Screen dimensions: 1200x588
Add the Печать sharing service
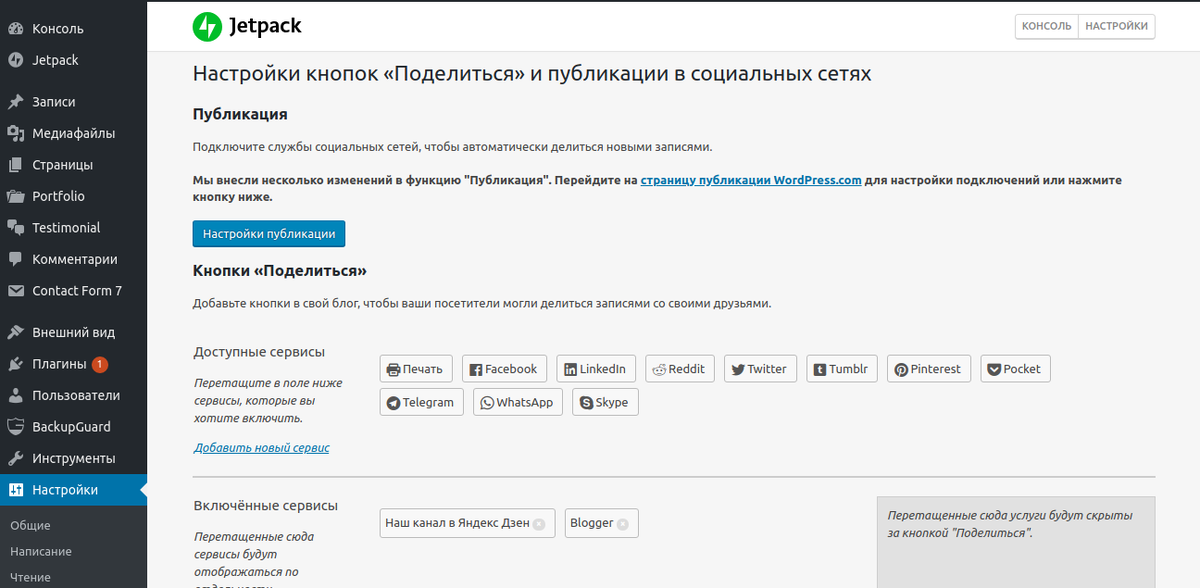tap(415, 368)
